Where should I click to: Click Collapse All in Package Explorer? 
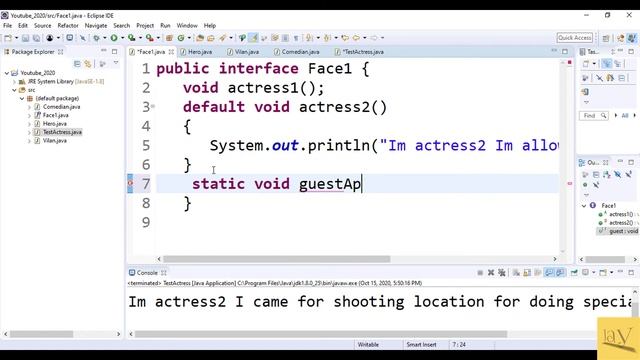pyautogui.click(x=77, y=64)
